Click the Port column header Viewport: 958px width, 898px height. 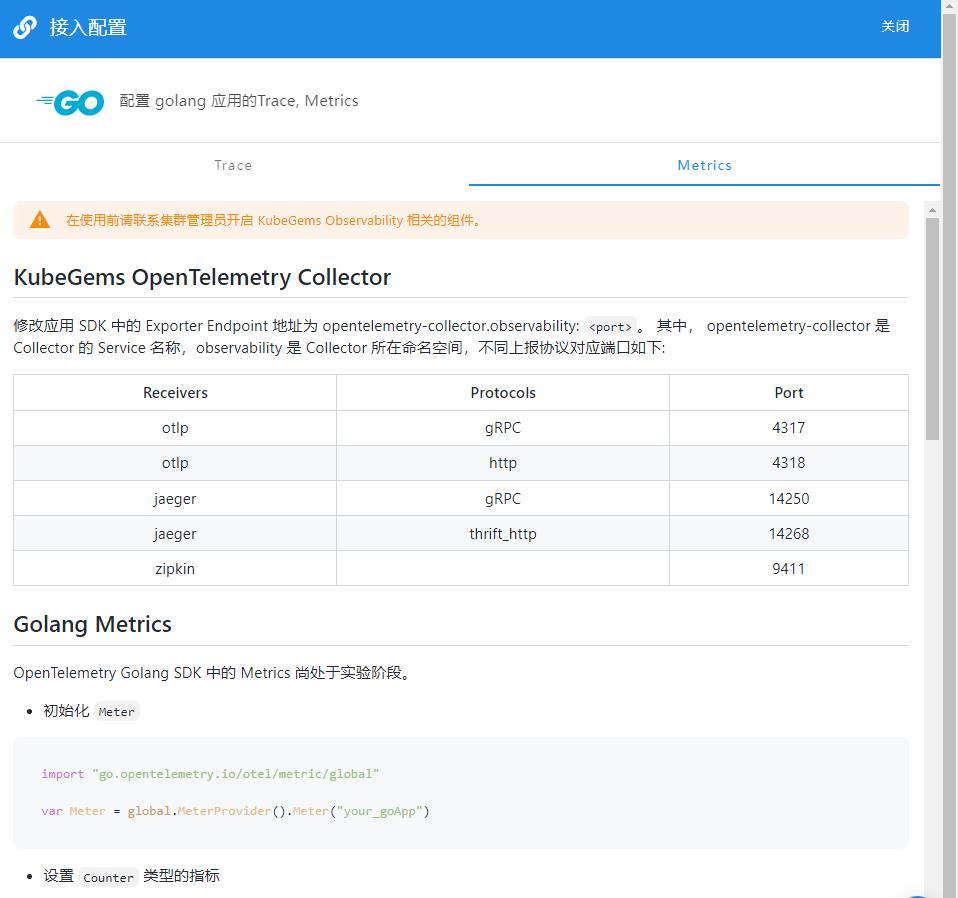pyautogui.click(x=789, y=393)
